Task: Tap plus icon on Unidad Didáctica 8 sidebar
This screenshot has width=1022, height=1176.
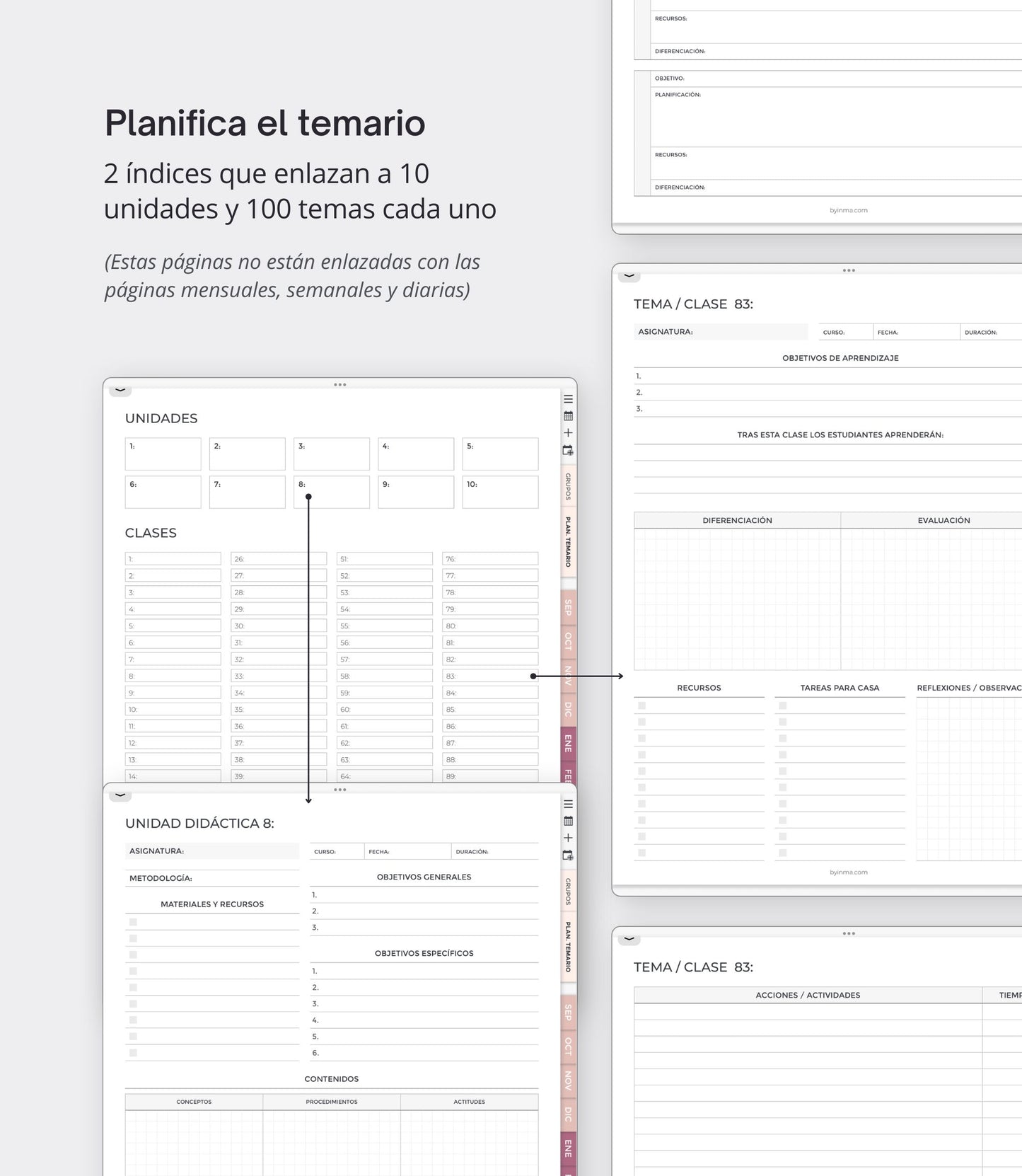Action: [x=568, y=838]
